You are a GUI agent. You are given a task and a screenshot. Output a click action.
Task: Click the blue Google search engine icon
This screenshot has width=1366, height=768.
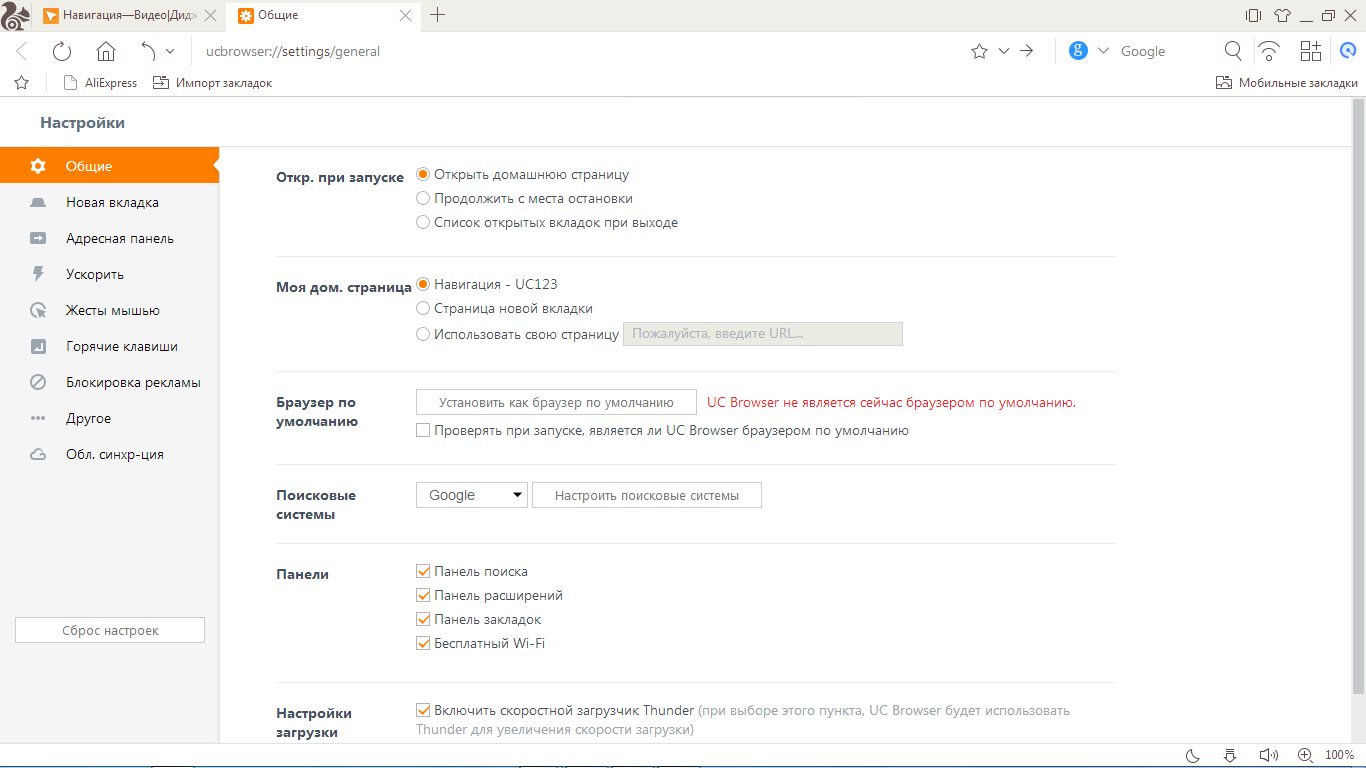1078,51
